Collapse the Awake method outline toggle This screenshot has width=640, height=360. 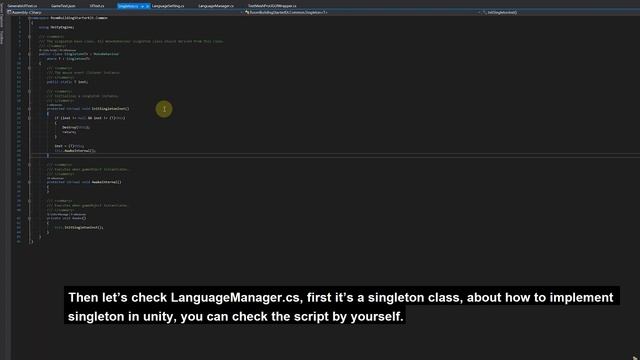29,218
